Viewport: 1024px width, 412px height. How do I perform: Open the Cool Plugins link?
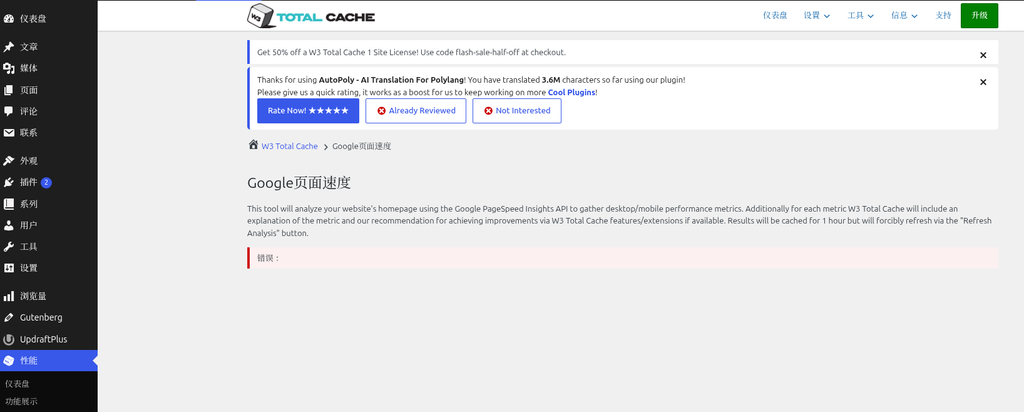tap(571, 93)
